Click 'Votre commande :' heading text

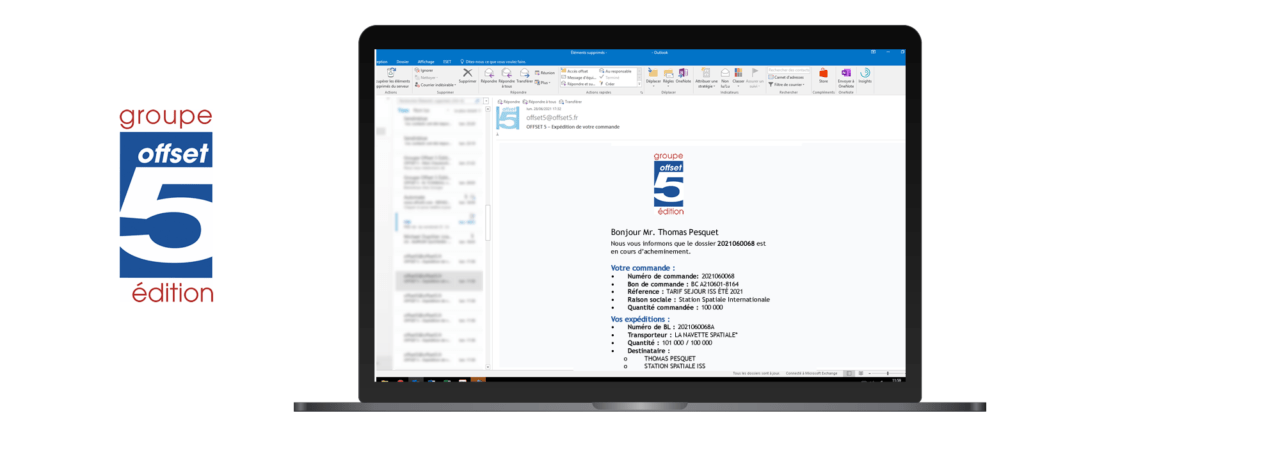pos(642,268)
